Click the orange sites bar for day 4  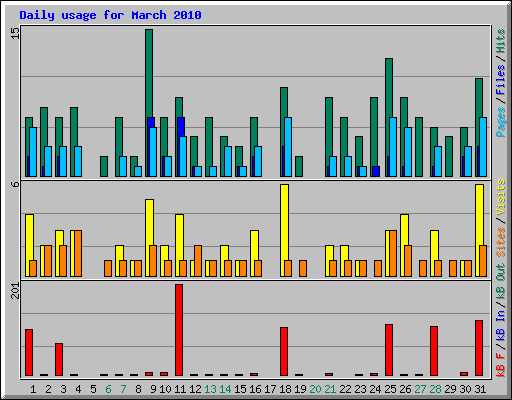click(x=78, y=253)
